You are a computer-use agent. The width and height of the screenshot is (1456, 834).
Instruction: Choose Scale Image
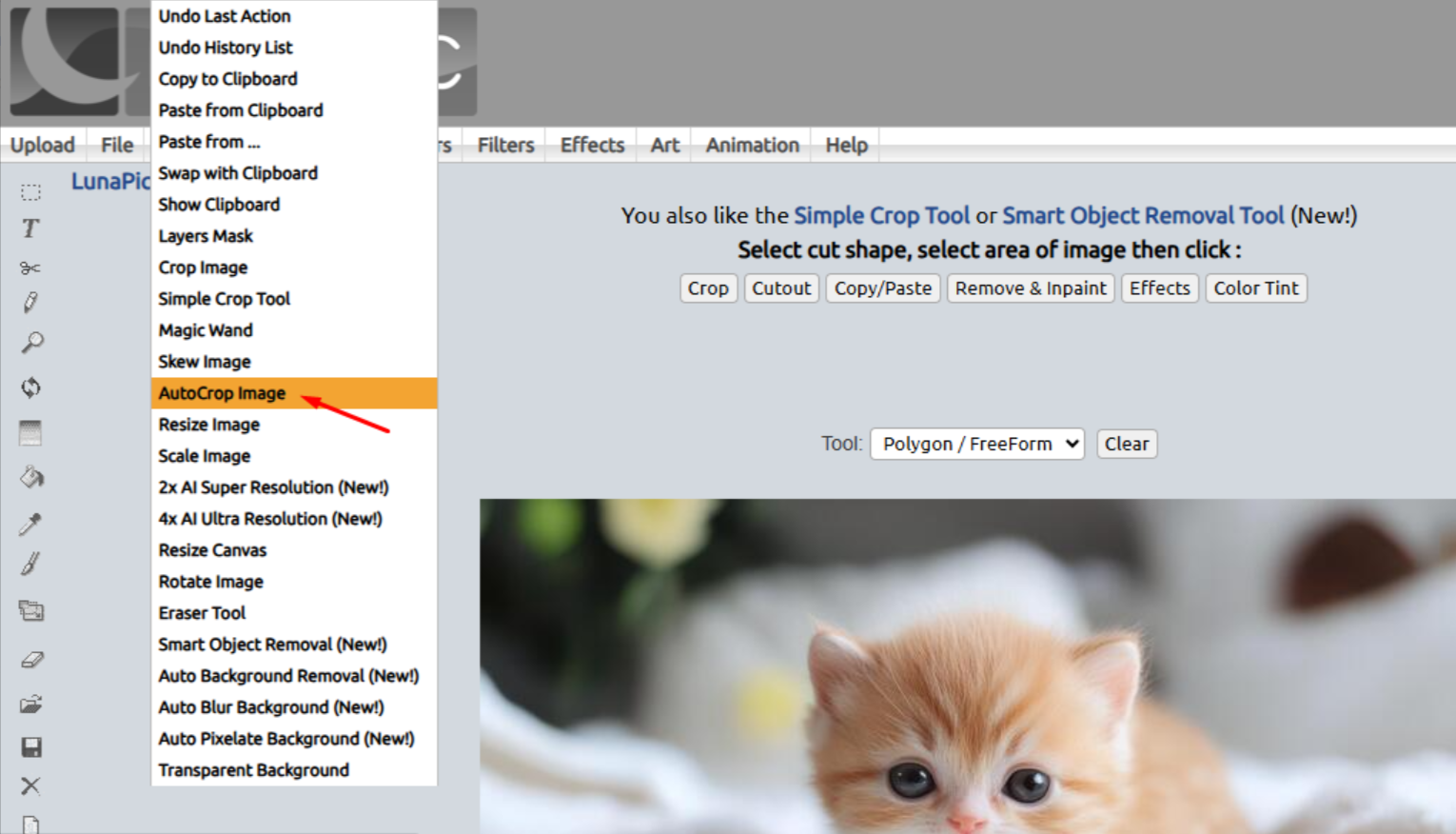point(294,456)
